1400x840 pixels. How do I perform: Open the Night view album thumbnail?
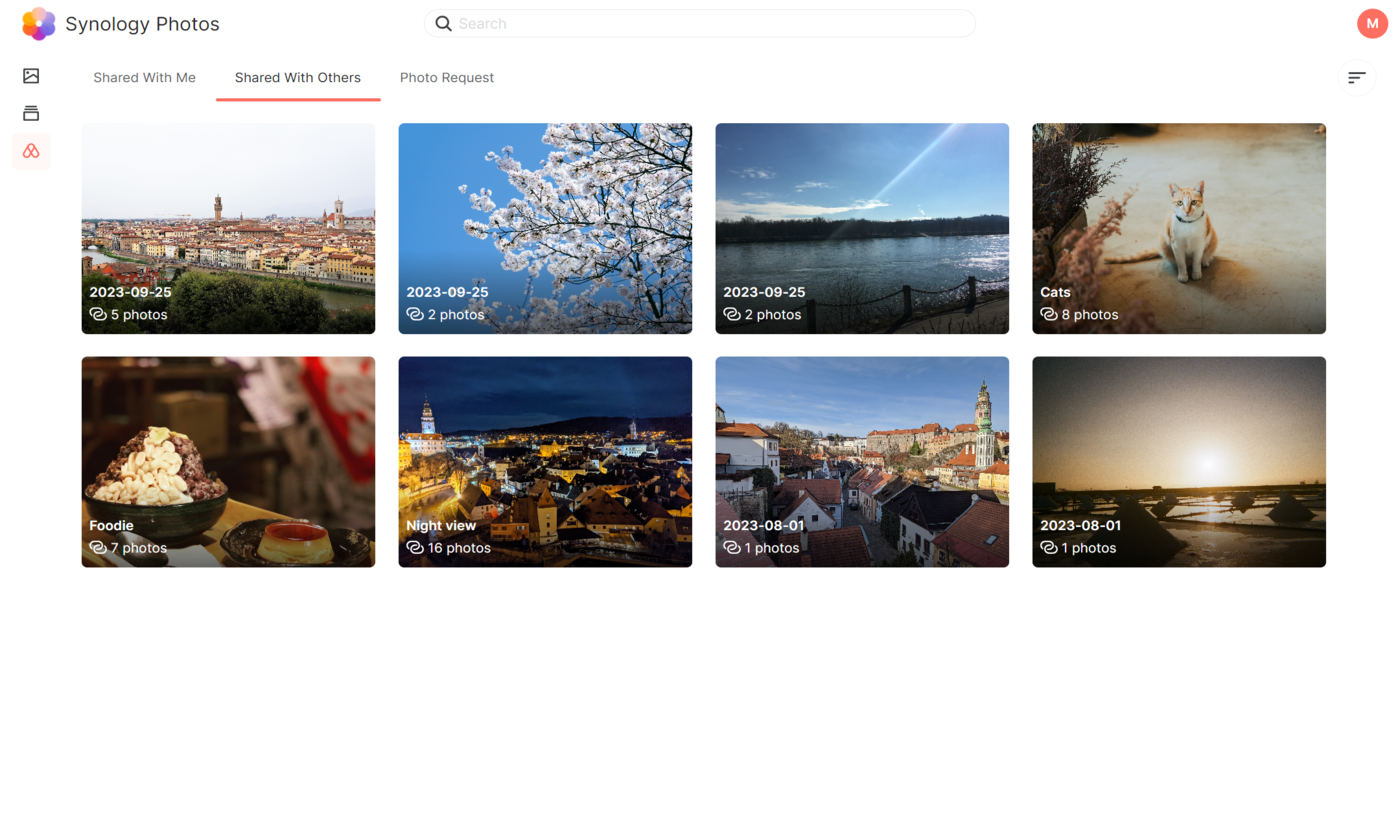point(545,462)
